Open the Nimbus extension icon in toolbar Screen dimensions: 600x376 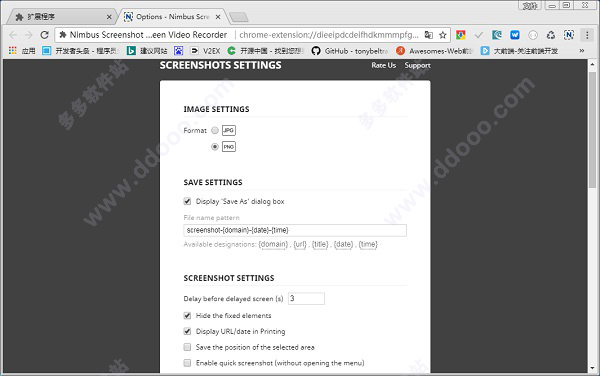pos(569,35)
